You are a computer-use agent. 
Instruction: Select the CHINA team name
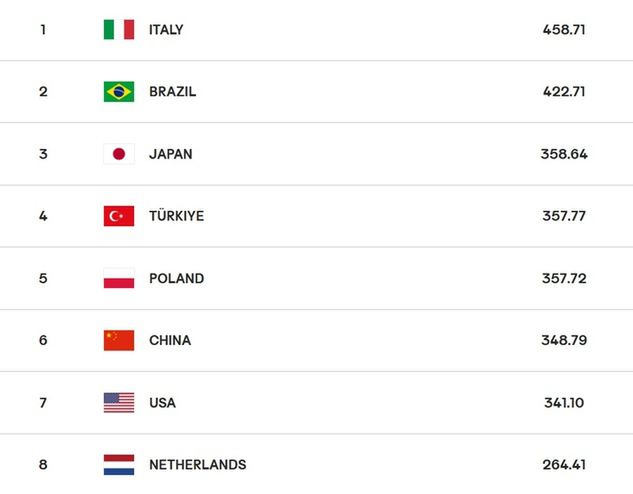tap(170, 340)
